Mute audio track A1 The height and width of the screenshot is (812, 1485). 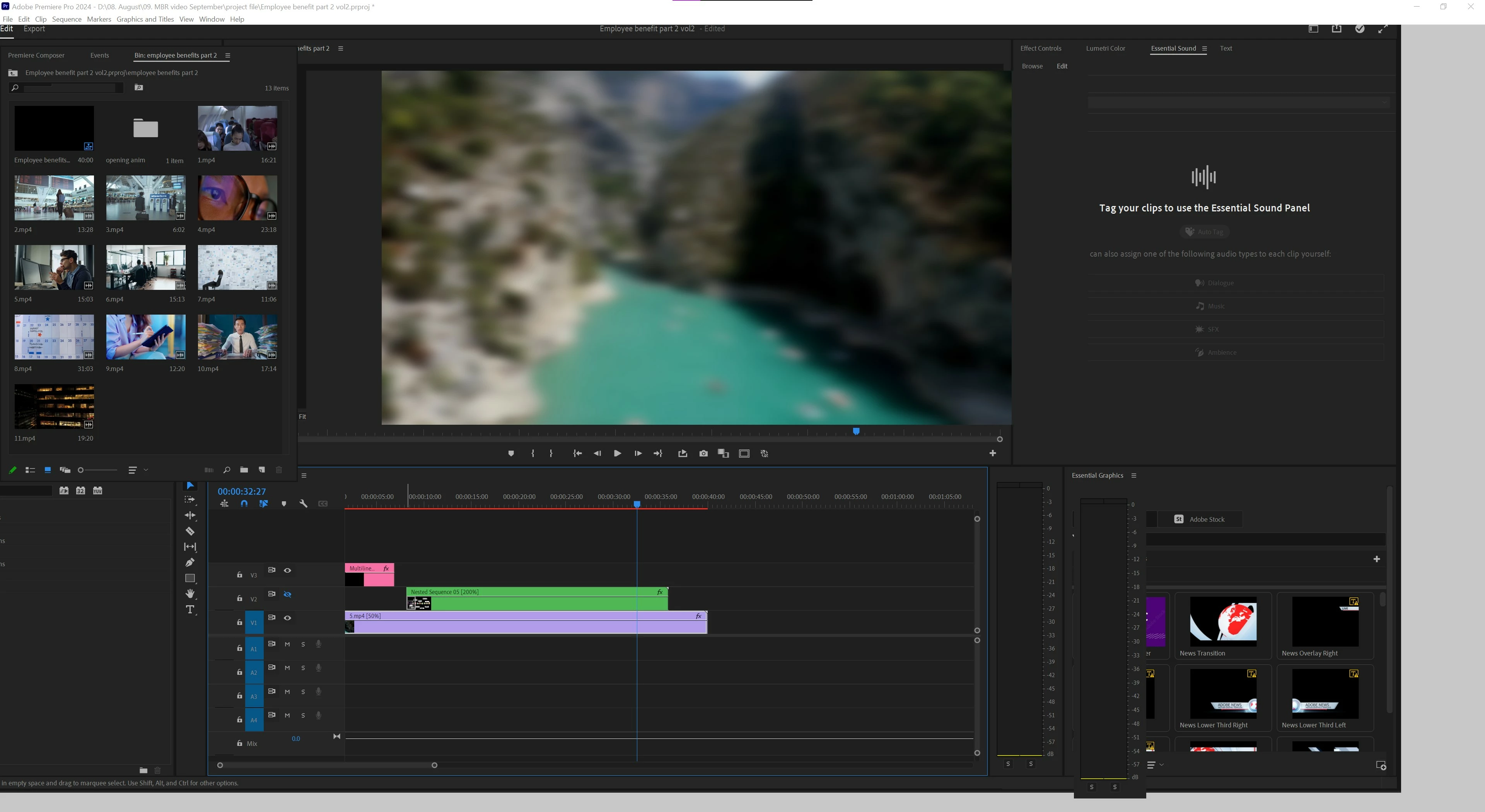pyautogui.click(x=287, y=644)
